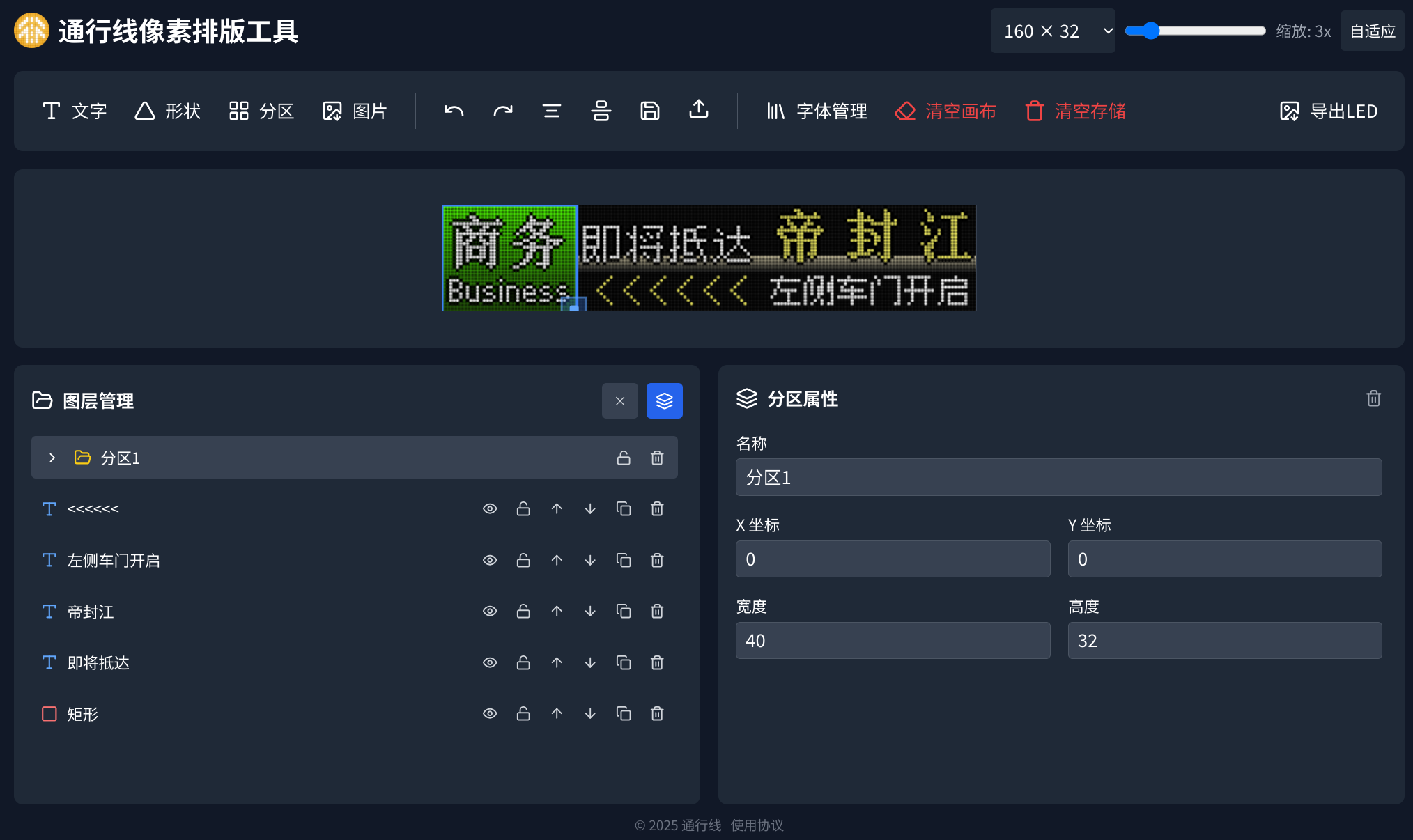This screenshot has width=1413, height=840.
Task: Open the canvas size dropdown showing 160 × 32
Action: tap(1053, 31)
